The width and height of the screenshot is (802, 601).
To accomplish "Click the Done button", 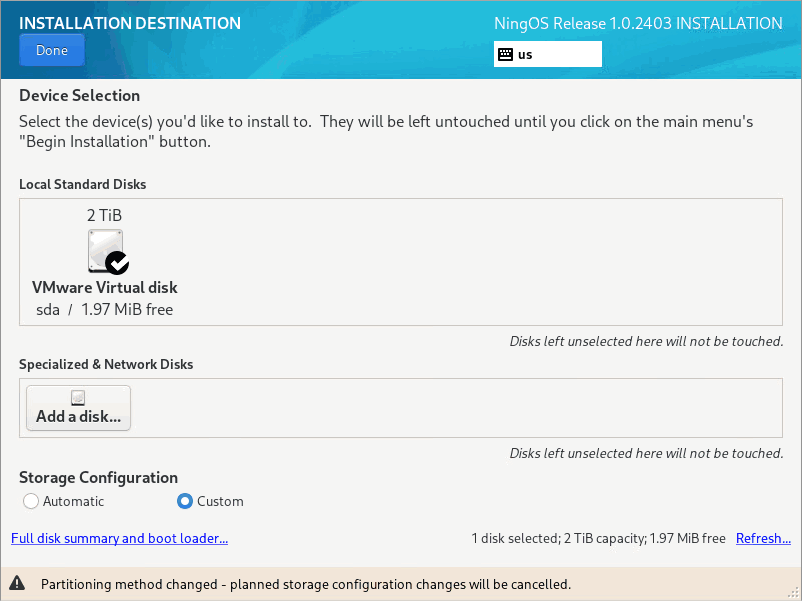I will click(52, 50).
